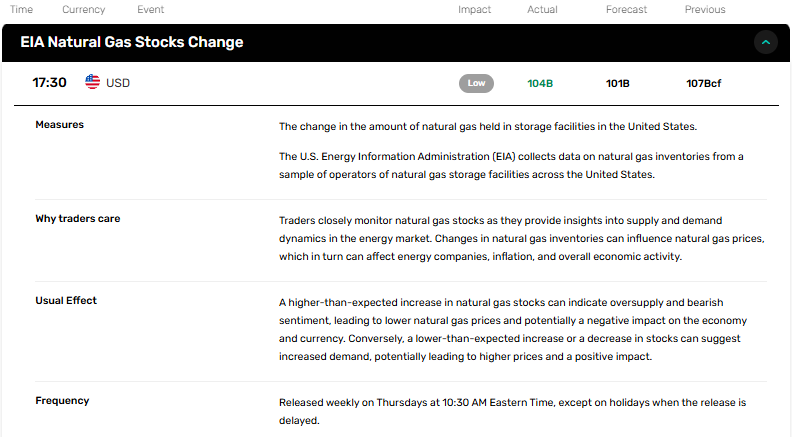Screen dimensions: 792x437
Task: Select the Frequency row label
Action: [62, 401]
